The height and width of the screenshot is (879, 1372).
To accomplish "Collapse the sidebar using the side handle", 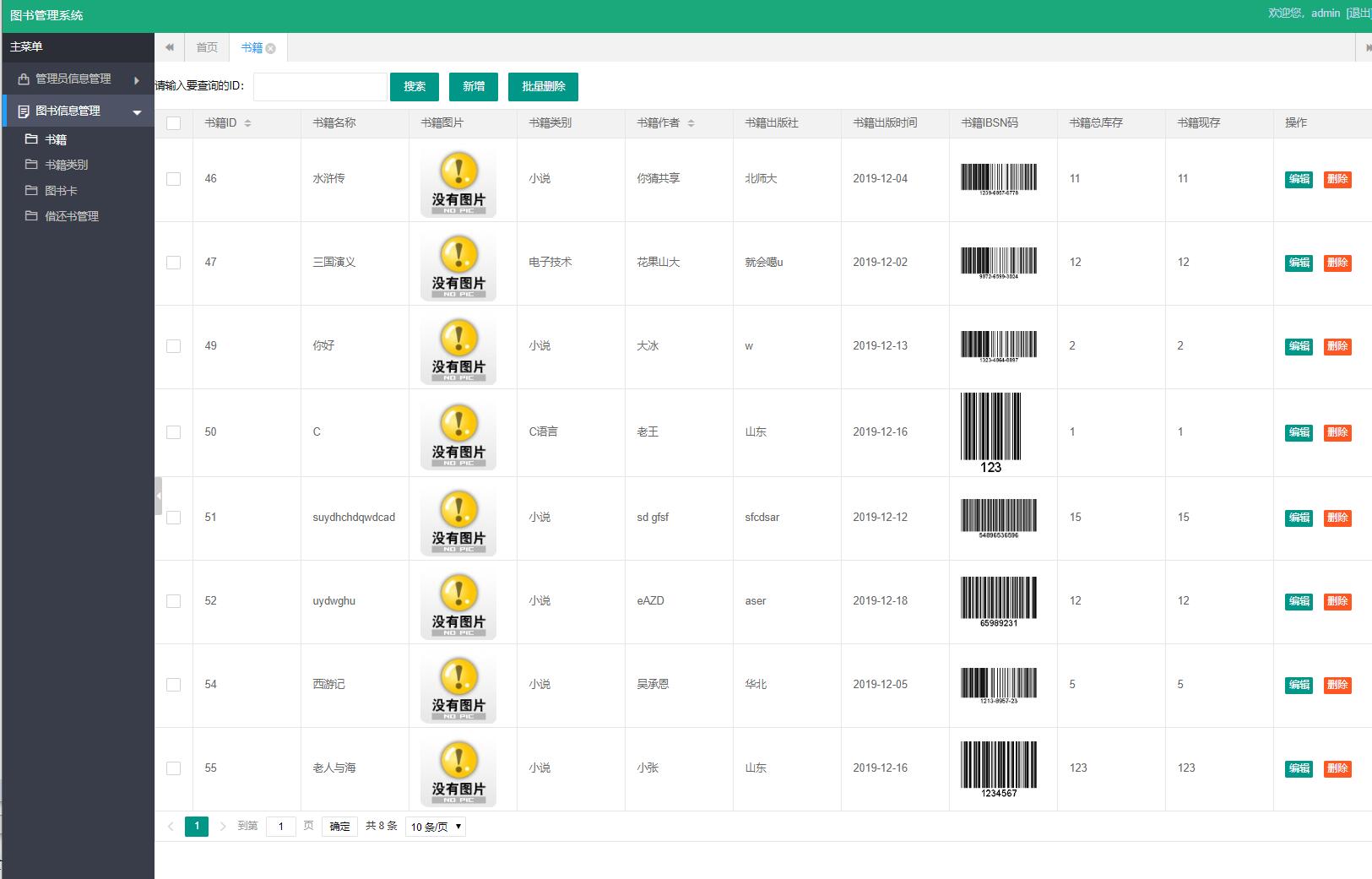I will [159, 496].
